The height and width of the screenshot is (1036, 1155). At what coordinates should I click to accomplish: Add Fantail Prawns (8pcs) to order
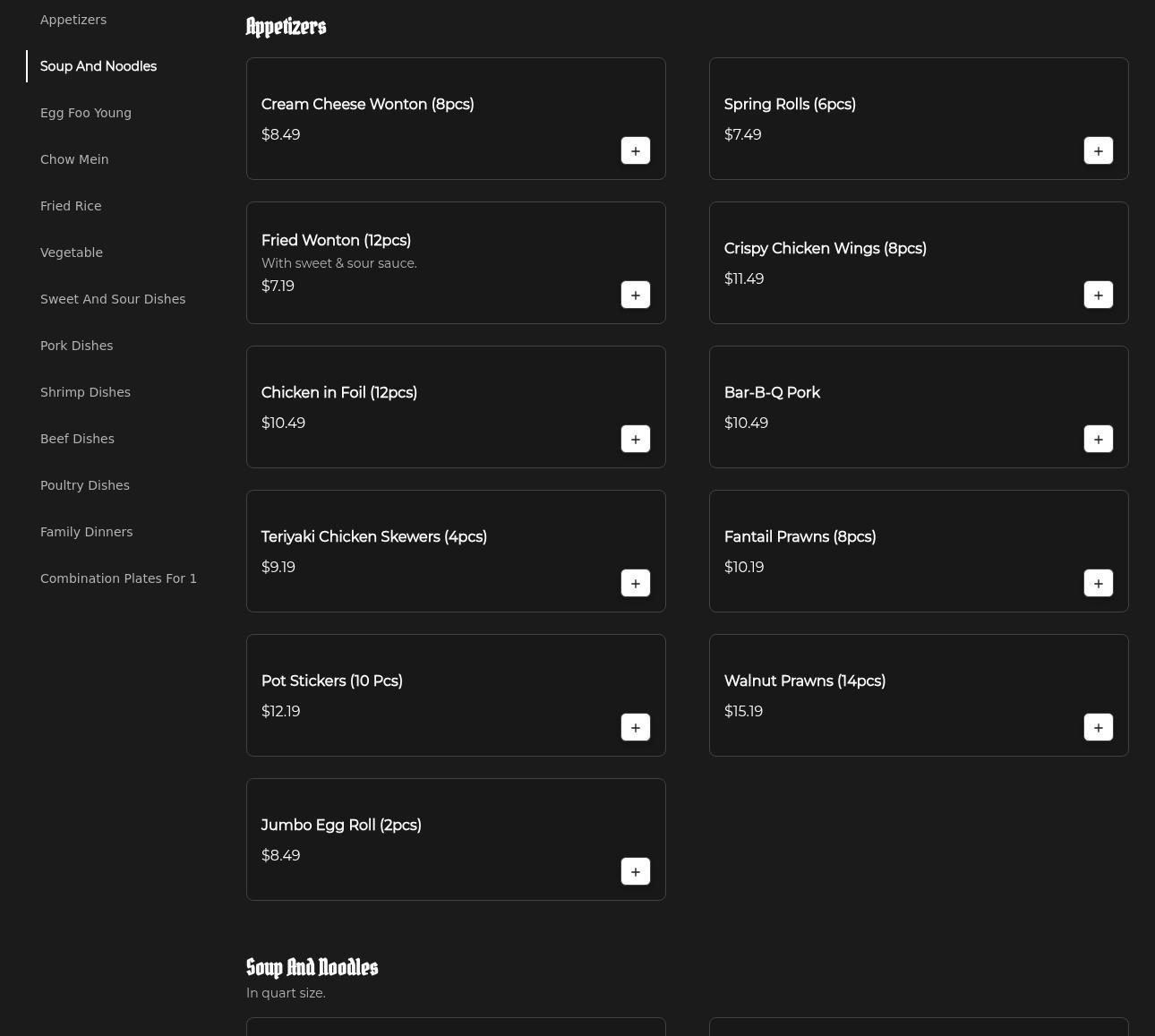pyautogui.click(x=1099, y=583)
